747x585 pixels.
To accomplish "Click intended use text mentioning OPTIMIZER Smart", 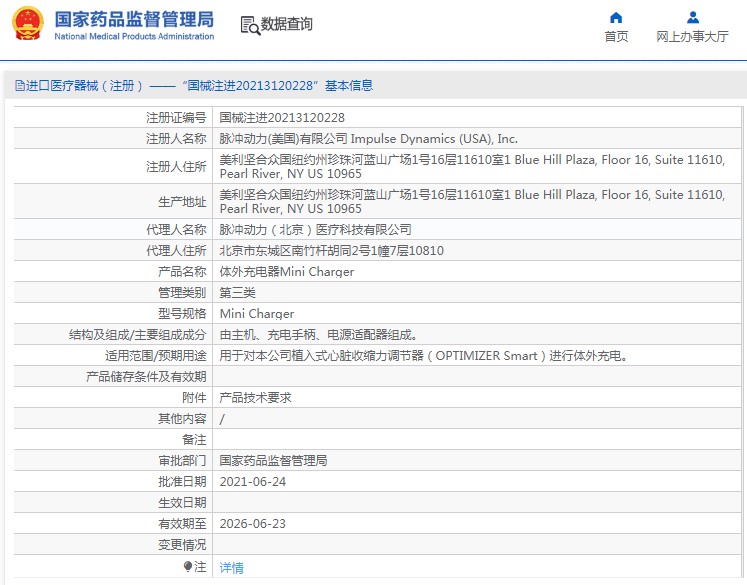I will pos(424,356).
